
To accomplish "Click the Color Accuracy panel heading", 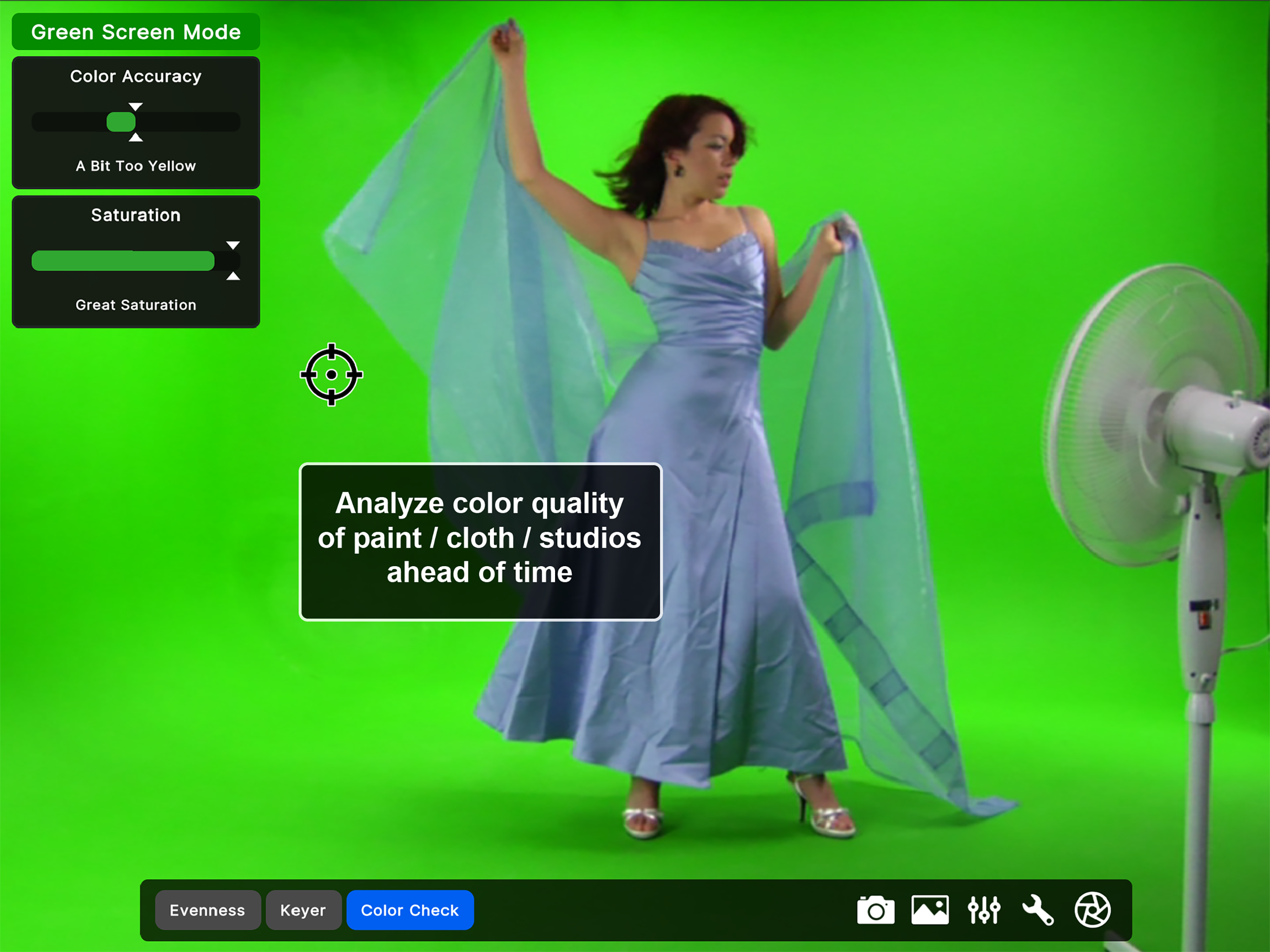I will (x=135, y=76).
